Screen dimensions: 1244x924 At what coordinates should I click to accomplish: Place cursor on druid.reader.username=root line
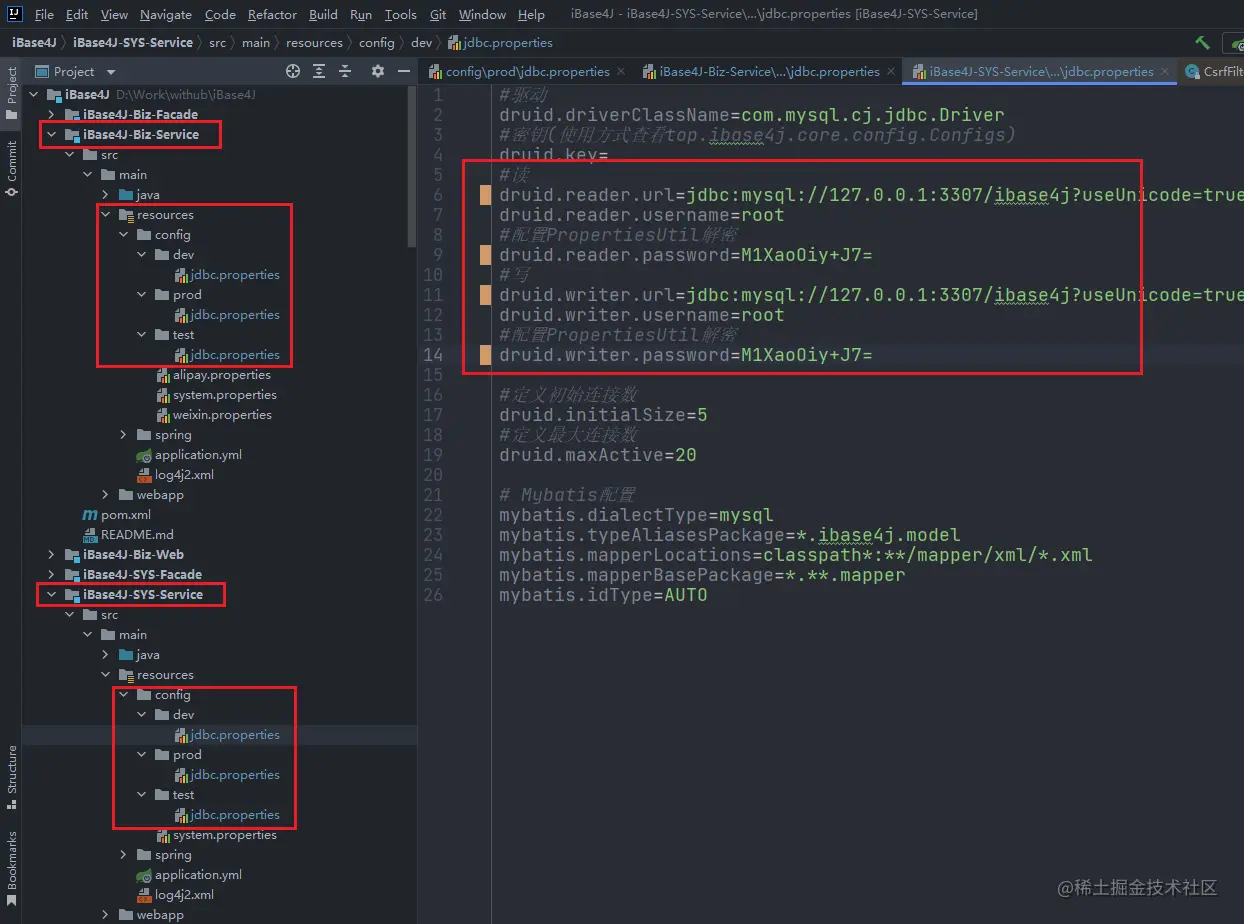pos(642,215)
